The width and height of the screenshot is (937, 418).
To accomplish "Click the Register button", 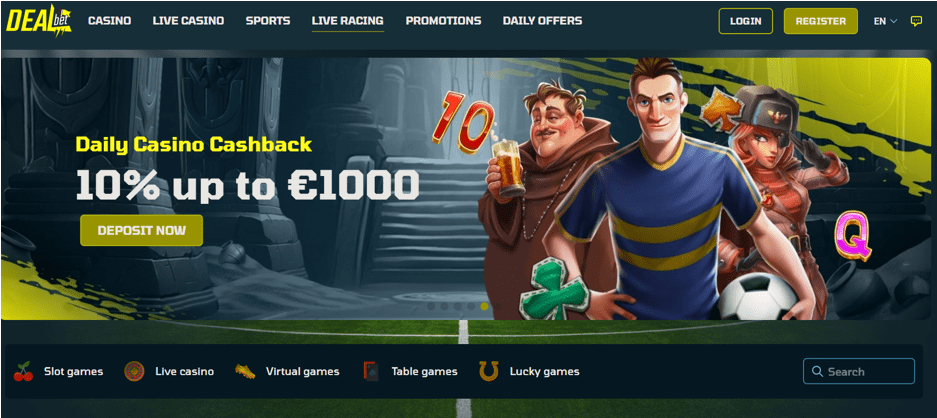I will click(x=820, y=21).
